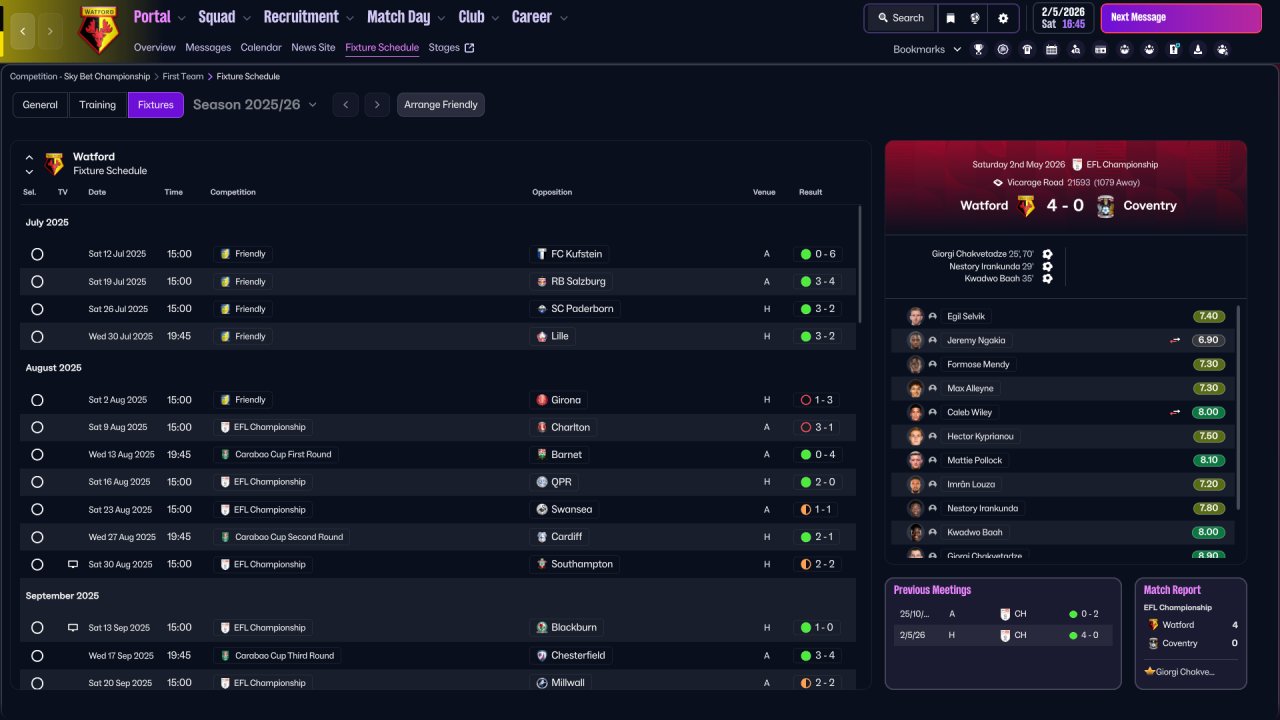This screenshot has width=1280, height=720.
Task: Open the settings gear icon
Action: tap(1003, 18)
